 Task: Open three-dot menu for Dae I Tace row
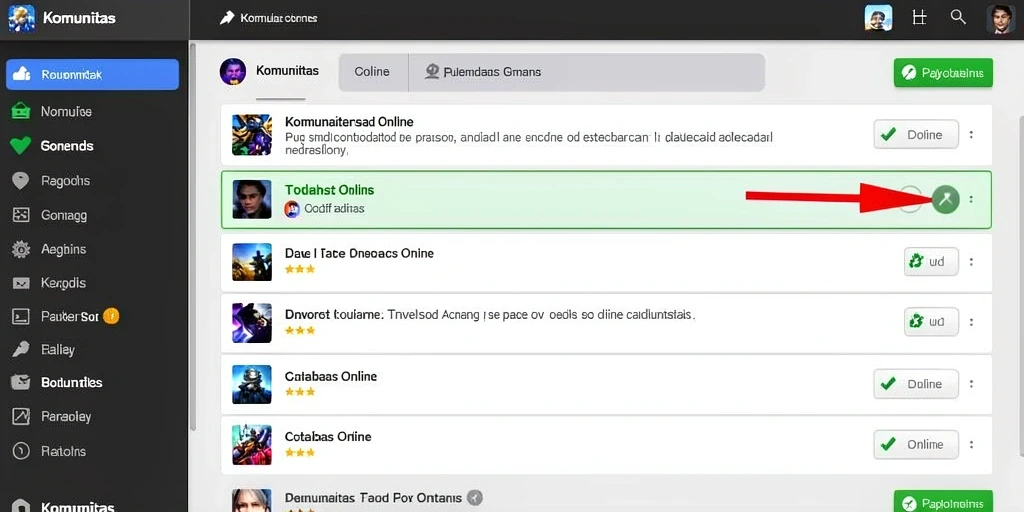[x=971, y=262]
